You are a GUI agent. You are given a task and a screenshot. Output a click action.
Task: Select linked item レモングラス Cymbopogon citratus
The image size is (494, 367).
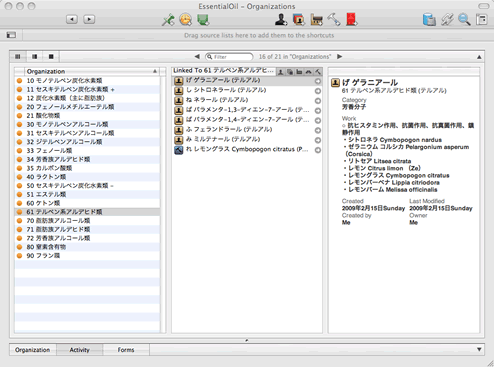pos(247,149)
